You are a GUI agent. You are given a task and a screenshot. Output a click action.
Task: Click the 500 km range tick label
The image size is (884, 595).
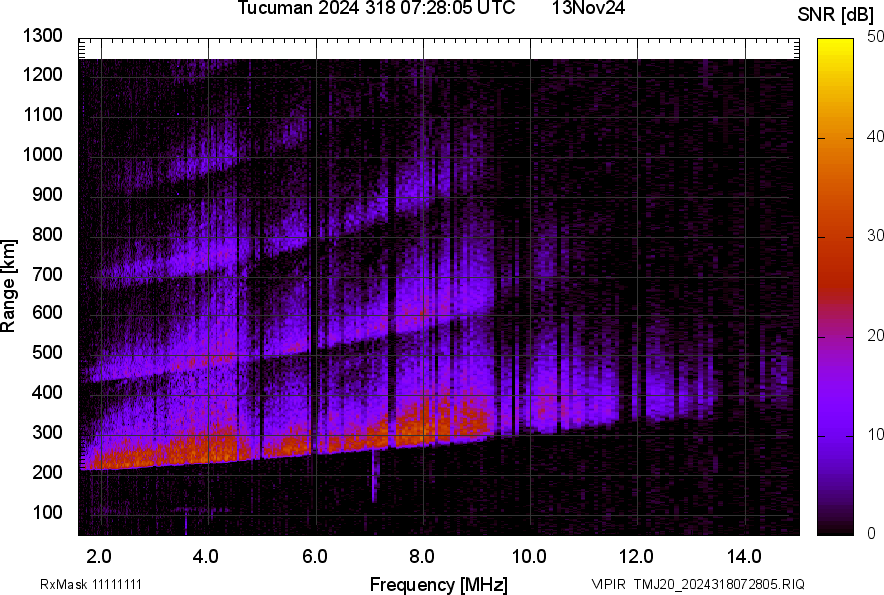point(47,353)
